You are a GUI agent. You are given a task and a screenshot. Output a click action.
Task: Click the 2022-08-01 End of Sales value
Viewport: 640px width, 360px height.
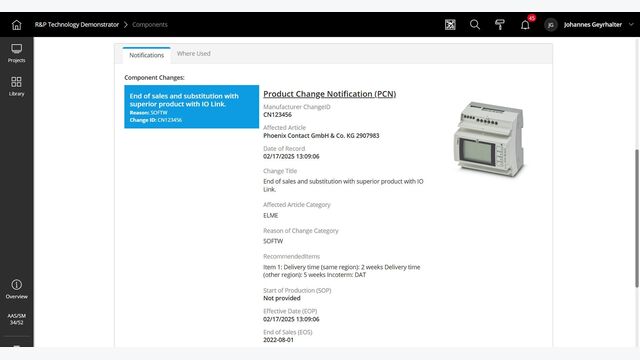click(x=278, y=340)
